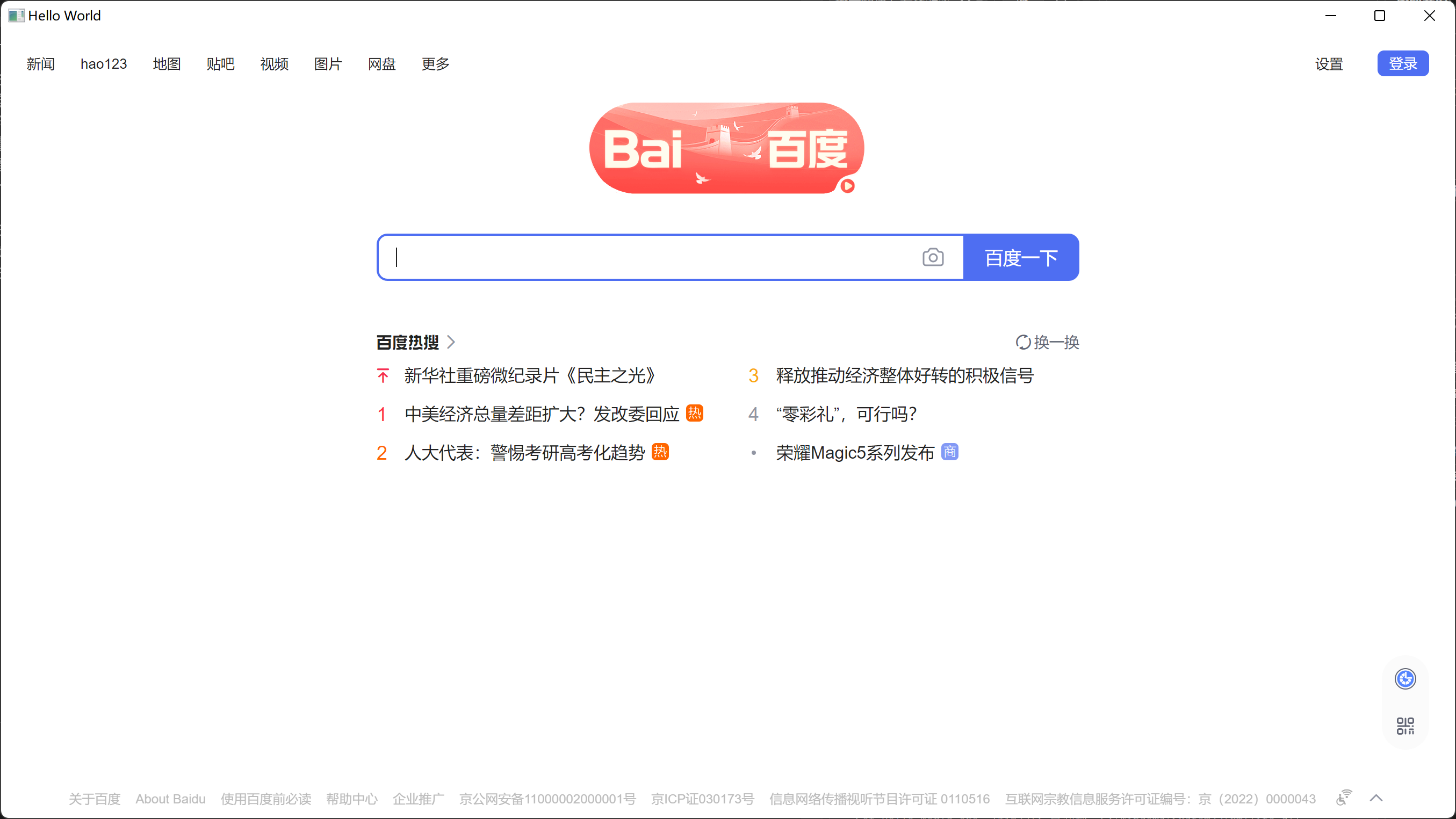Screen dimensions: 1456x819
Task: Open the 贴吧 nav item
Action: 220,64
